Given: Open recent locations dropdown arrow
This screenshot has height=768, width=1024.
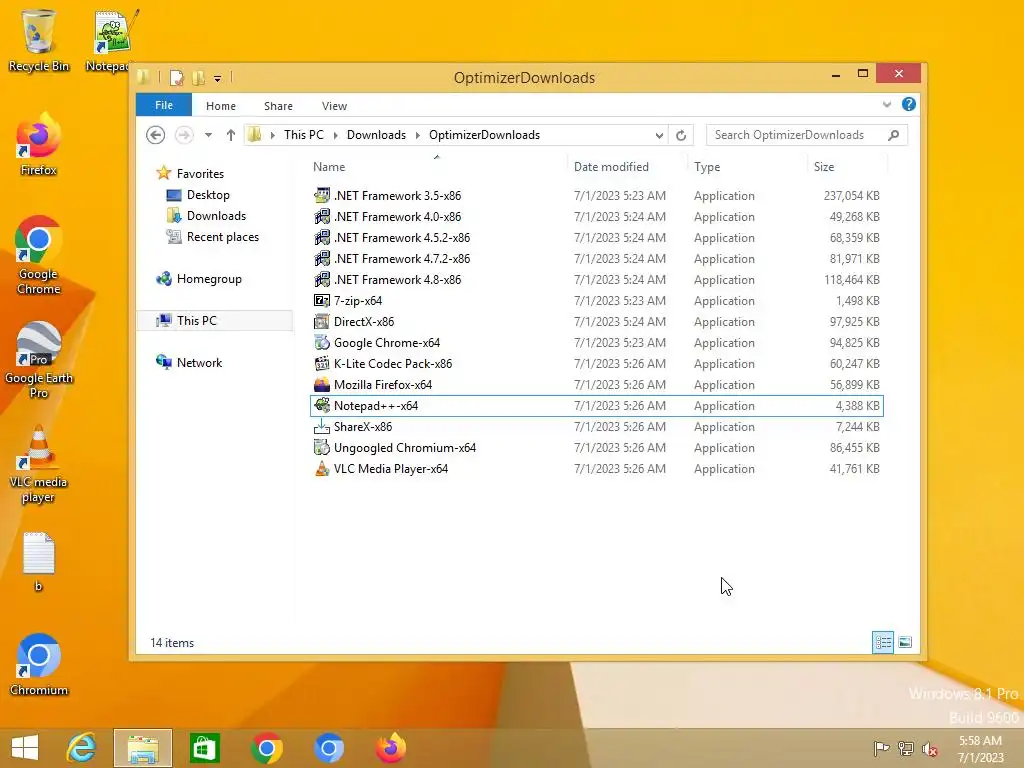Looking at the screenshot, I should 208,135.
